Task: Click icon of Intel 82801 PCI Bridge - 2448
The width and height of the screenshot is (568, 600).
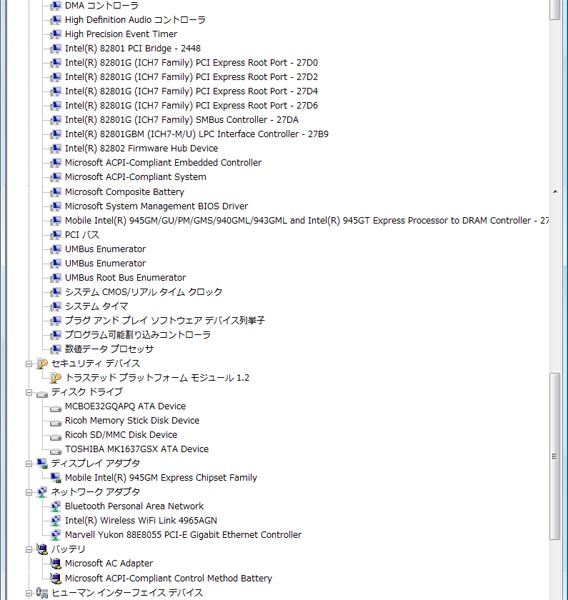Action: tap(55, 49)
